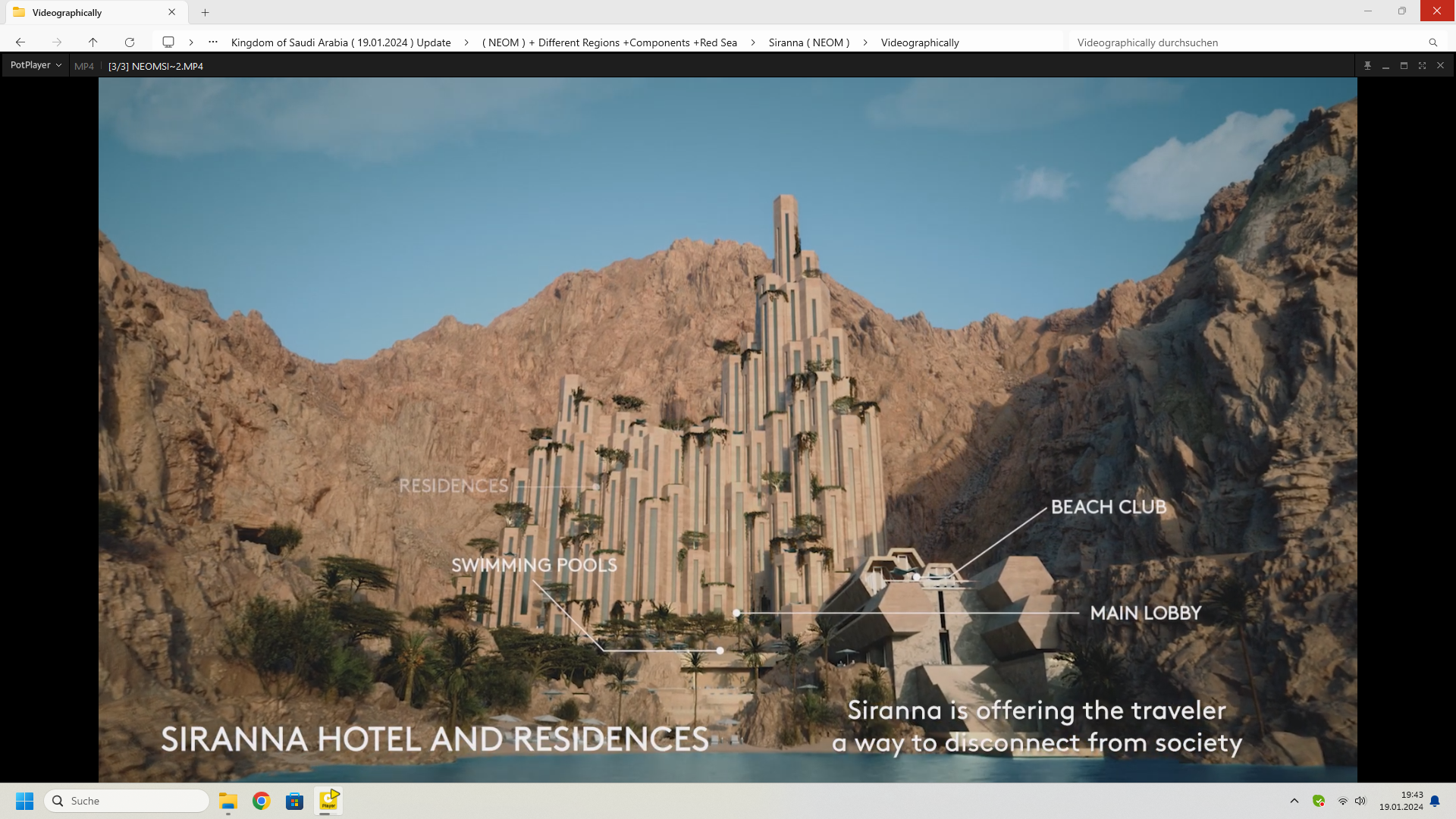Image resolution: width=1456 pixels, height=819 pixels.
Task: Click the video playback area
Action: coord(727,429)
